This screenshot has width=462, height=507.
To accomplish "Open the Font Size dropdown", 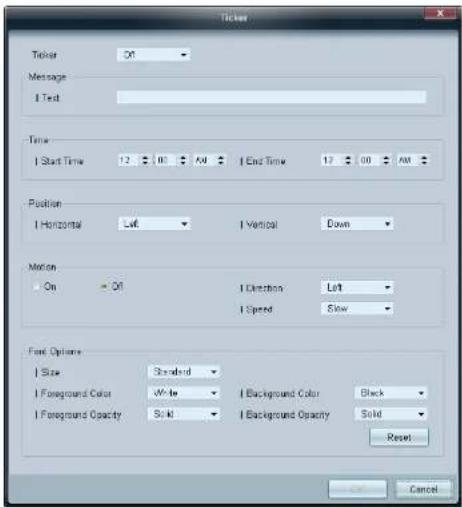I will point(184,372).
